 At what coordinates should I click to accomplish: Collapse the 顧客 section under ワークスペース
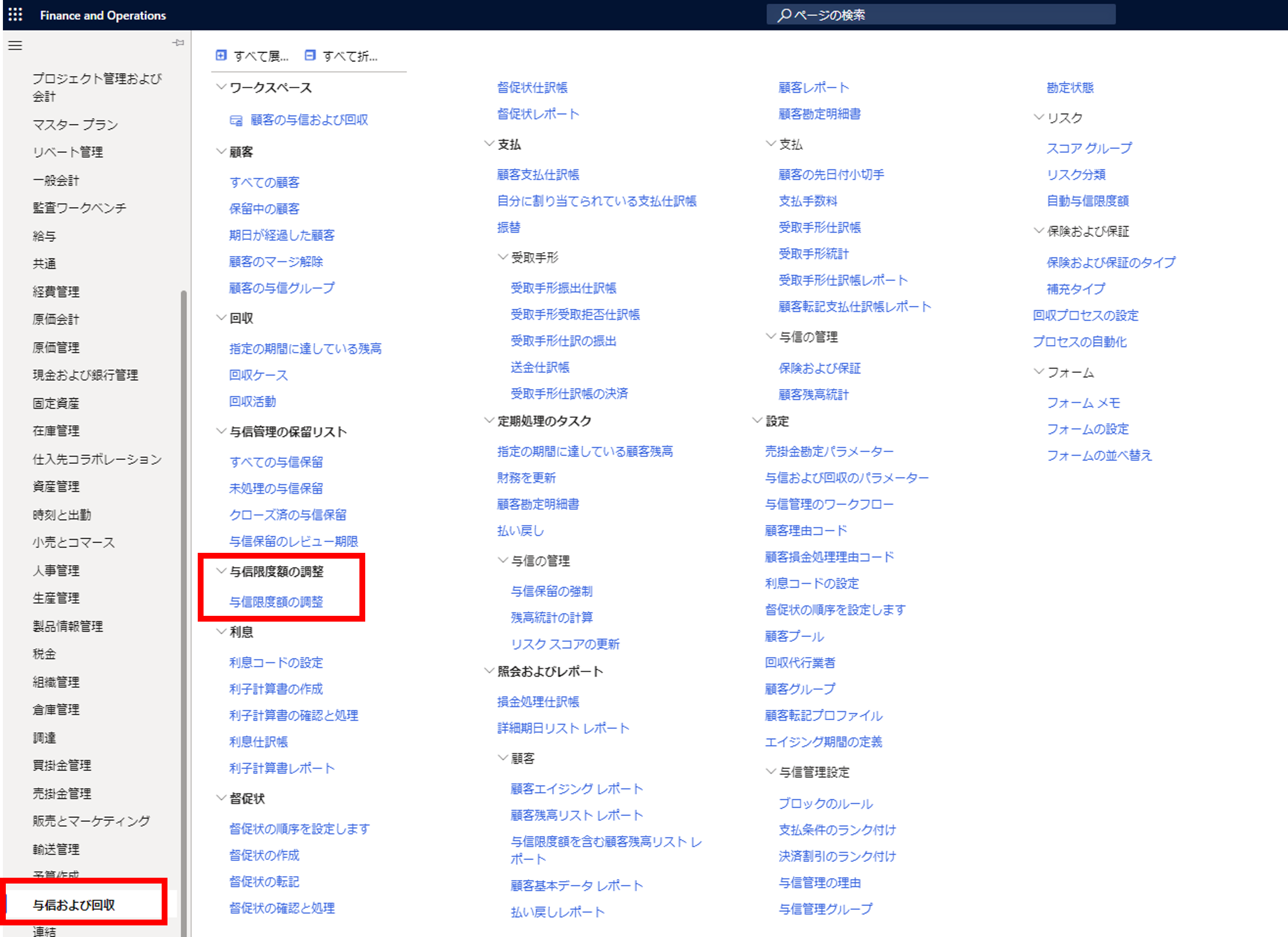point(221,151)
